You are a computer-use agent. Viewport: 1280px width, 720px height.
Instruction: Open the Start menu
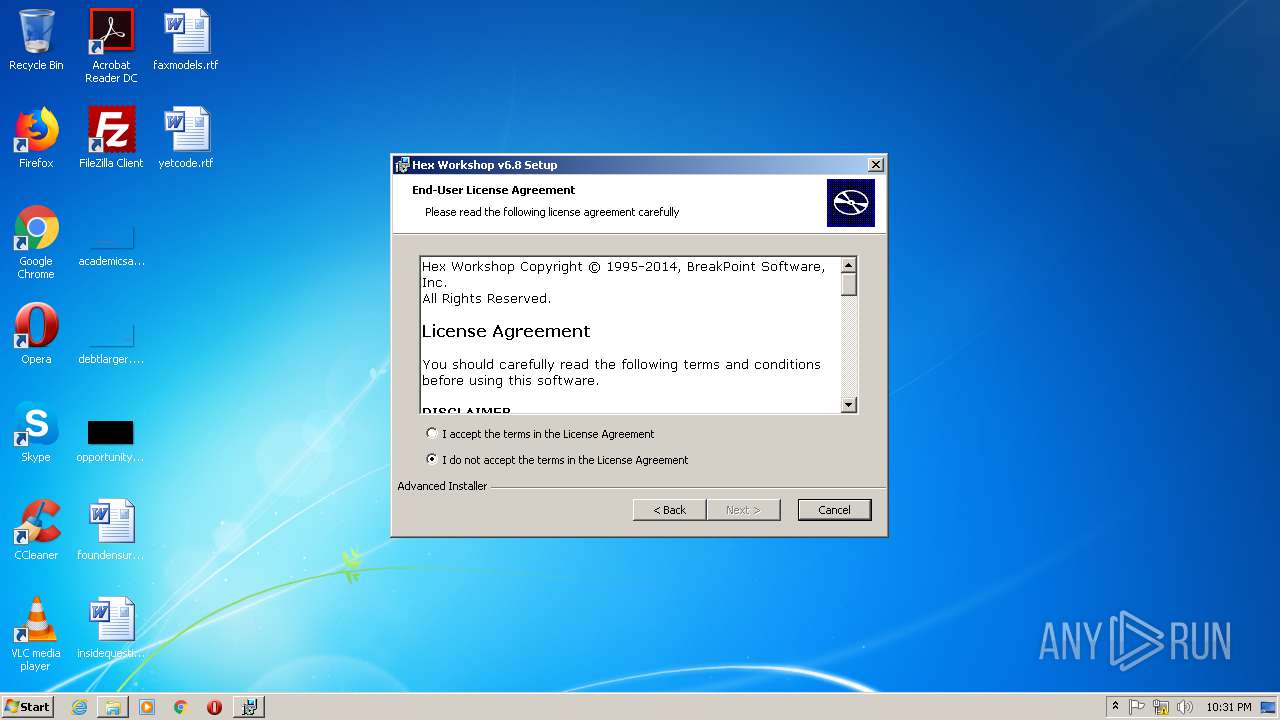click(28, 707)
